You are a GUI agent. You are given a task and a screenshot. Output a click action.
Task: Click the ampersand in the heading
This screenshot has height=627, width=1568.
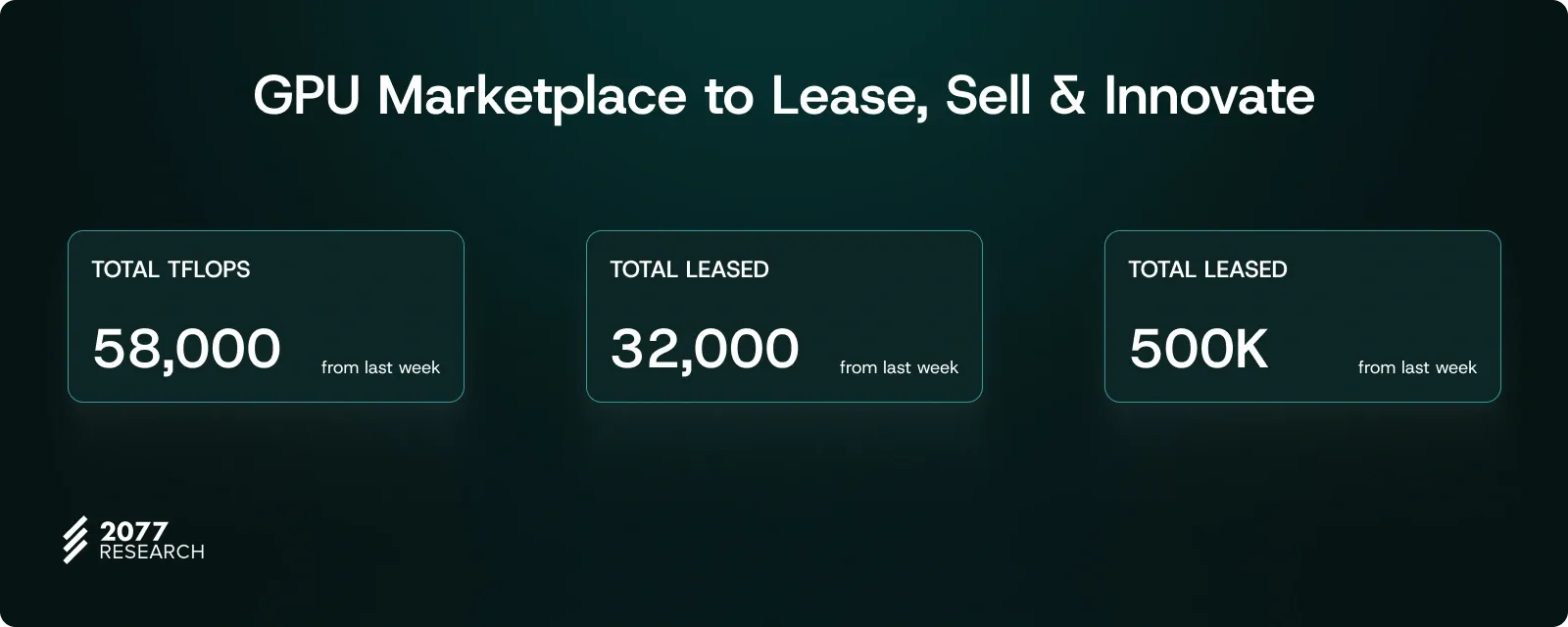[1067, 96]
